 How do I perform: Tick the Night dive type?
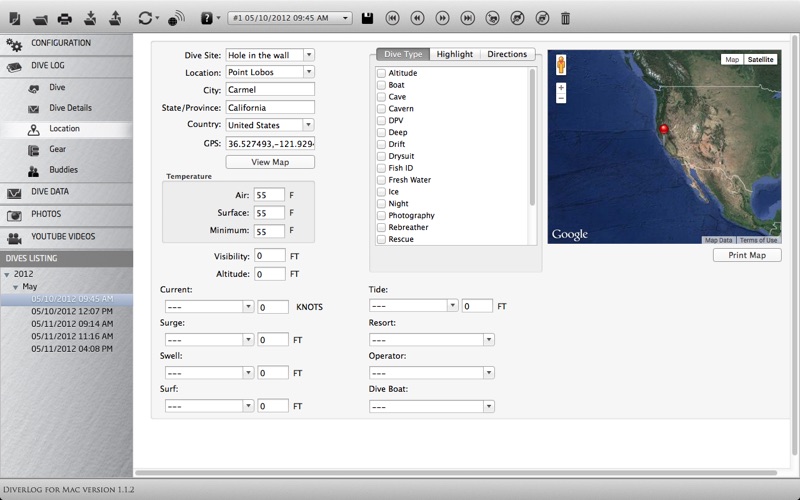coord(381,204)
